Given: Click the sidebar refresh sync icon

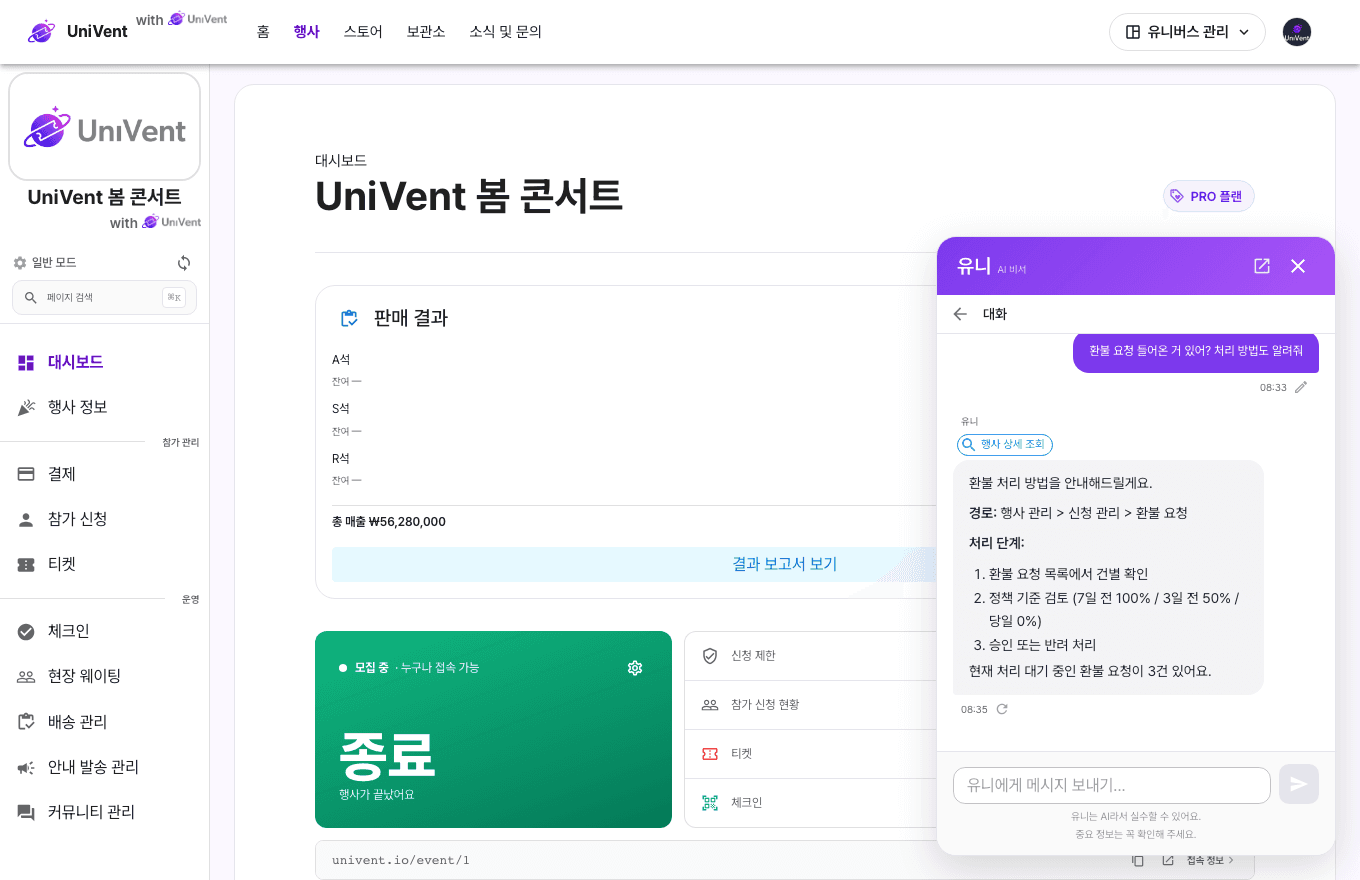Looking at the screenshot, I should coord(184,263).
